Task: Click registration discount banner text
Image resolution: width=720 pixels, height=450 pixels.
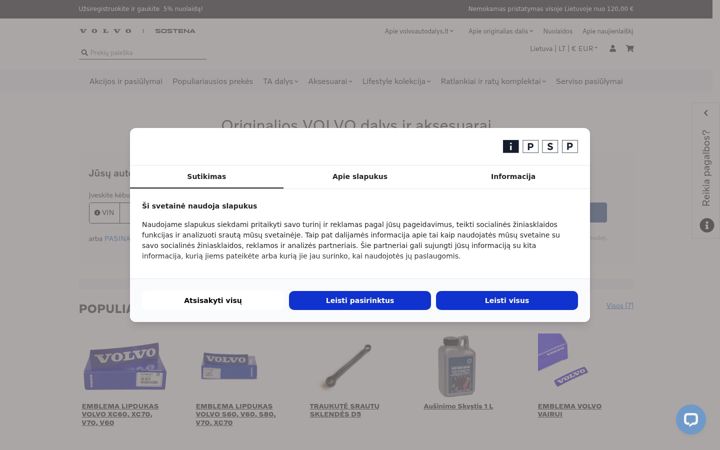Action: [x=141, y=9]
